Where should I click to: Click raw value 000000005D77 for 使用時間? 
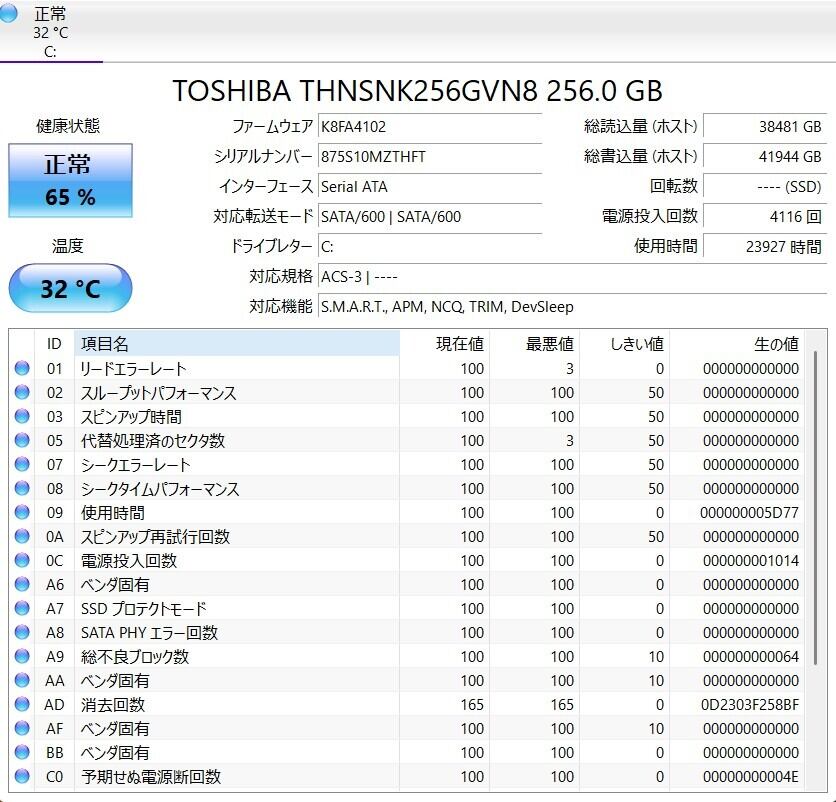749,512
